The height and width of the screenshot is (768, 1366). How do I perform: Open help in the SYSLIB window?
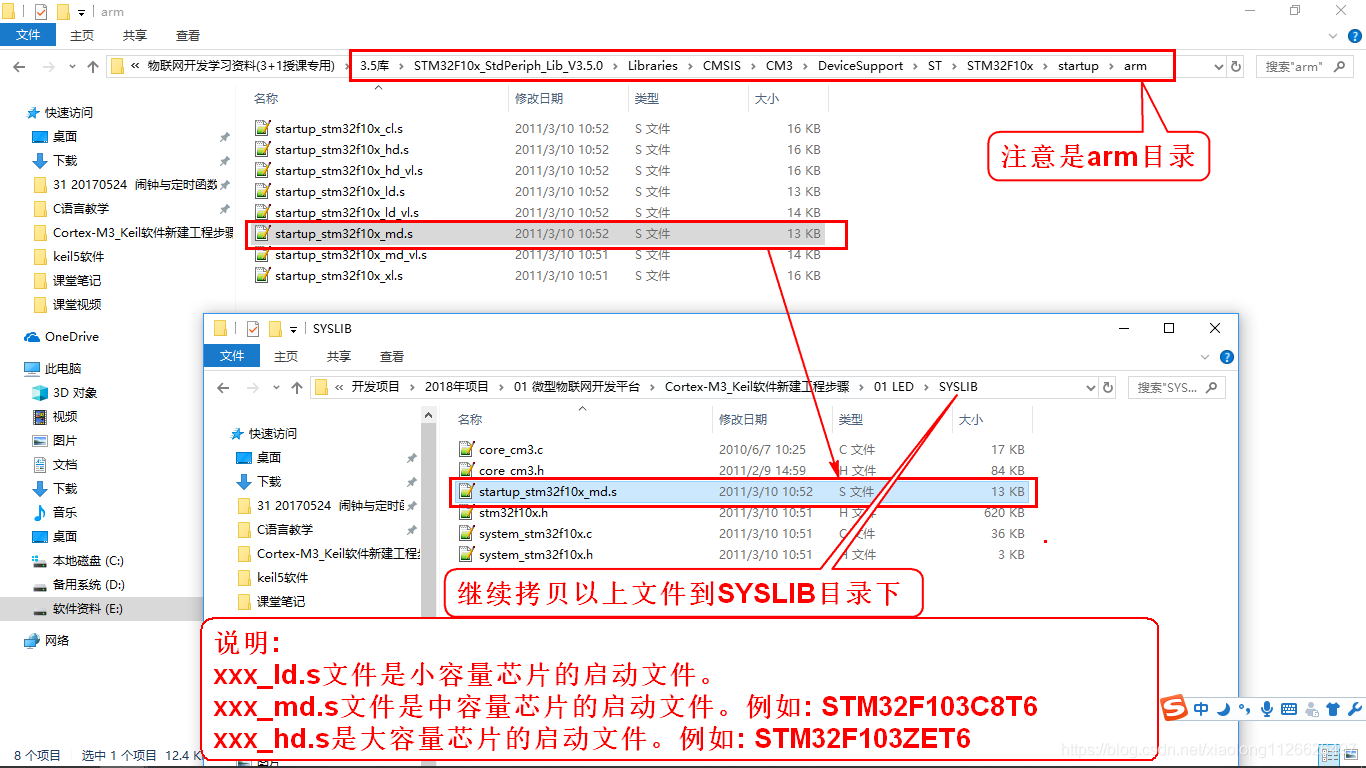click(x=1227, y=357)
